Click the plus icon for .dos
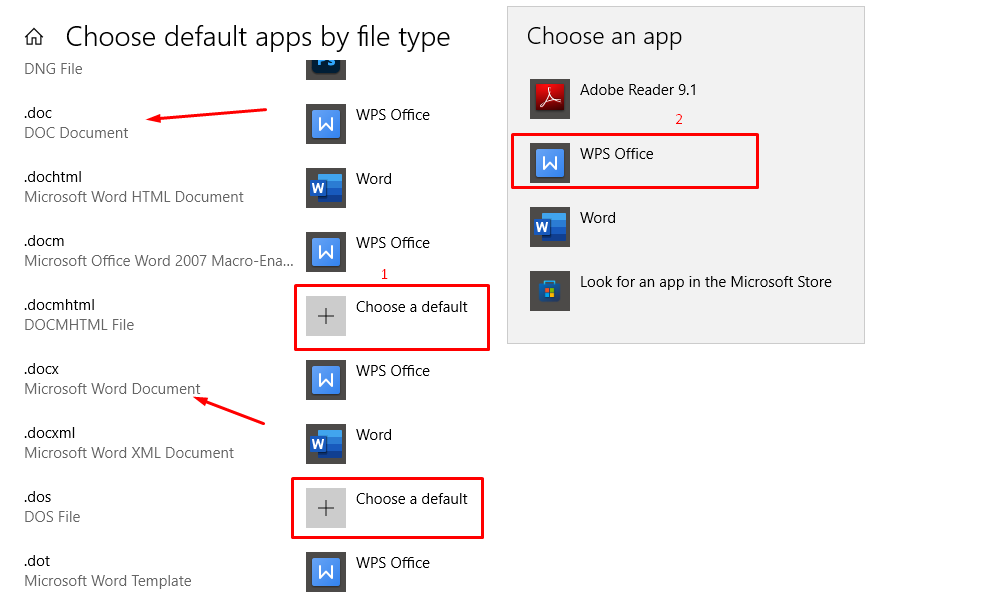Screen dimensions: 1004x599 tap(326, 508)
